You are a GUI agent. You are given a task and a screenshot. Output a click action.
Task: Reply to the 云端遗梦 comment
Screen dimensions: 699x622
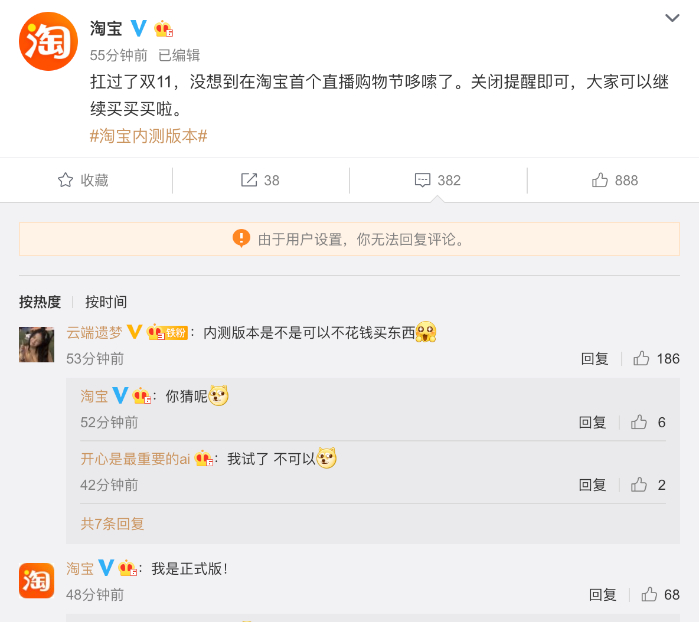(595, 359)
